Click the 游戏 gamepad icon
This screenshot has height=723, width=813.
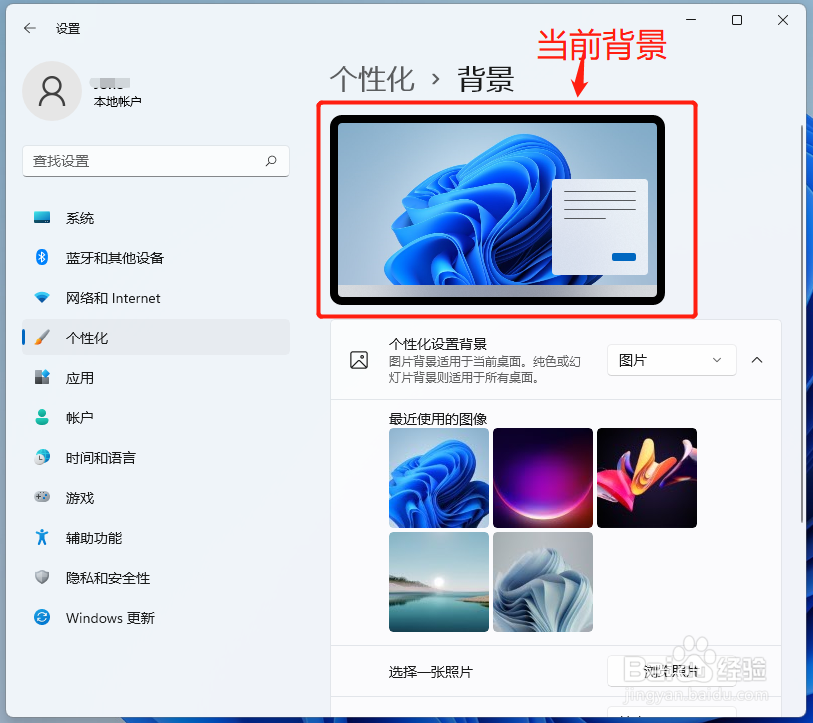[42, 497]
